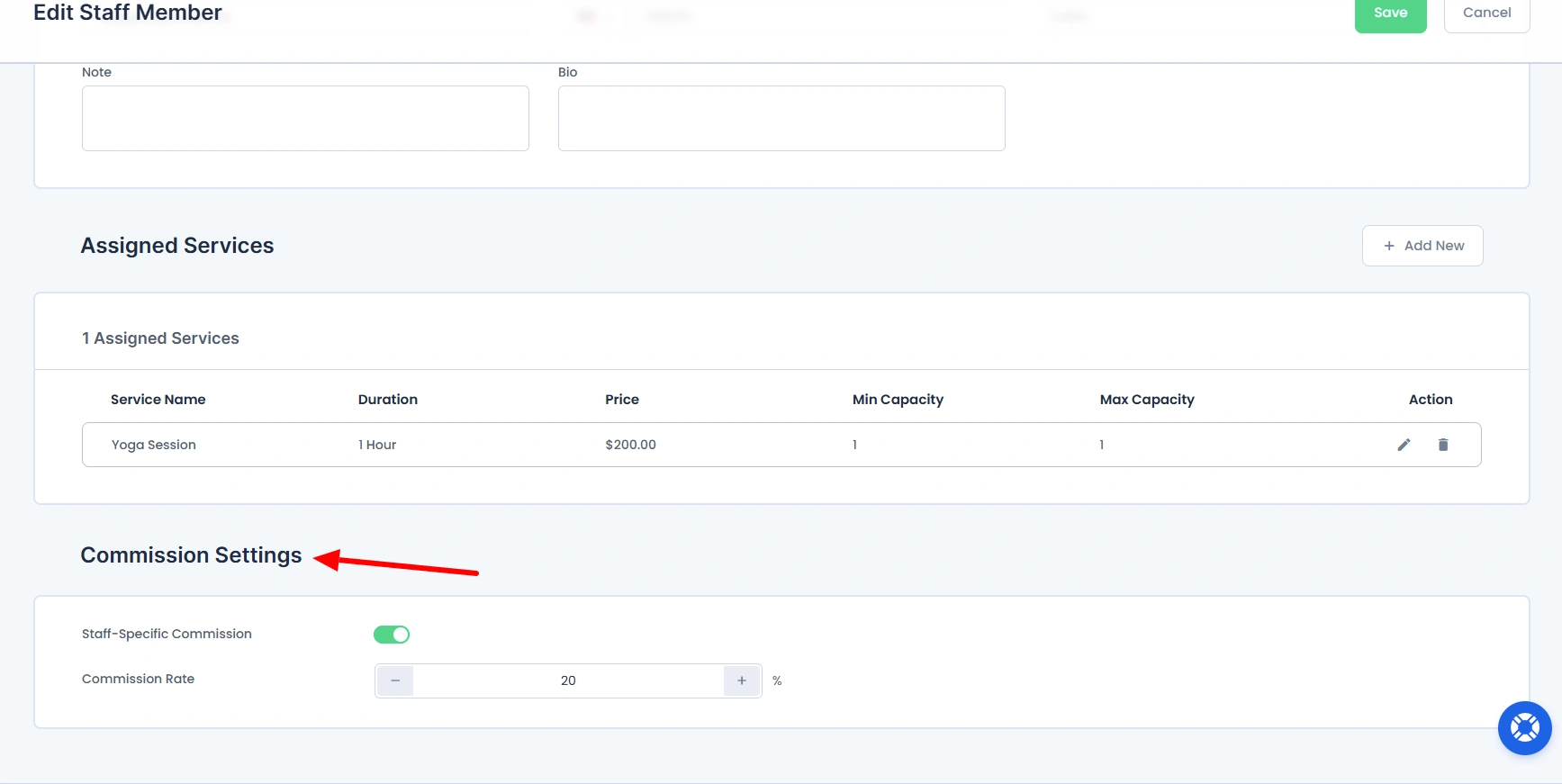Edit the Yoga Session service with pencil icon
1562x784 pixels.
(1404, 445)
